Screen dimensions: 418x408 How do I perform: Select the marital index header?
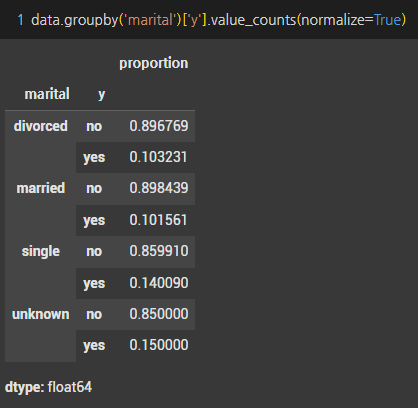pyautogui.click(x=47, y=94)
